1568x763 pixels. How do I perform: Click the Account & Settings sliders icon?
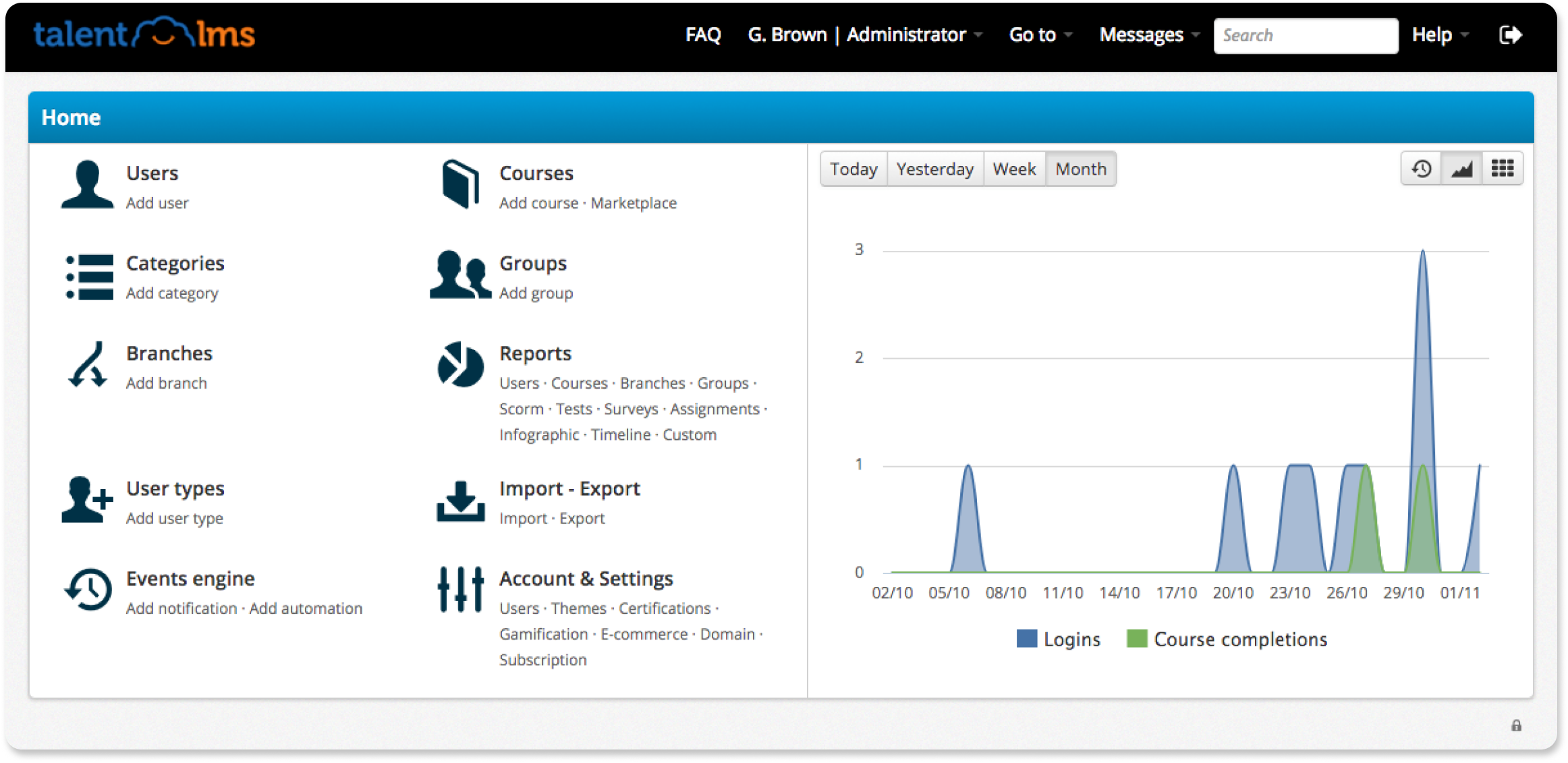point(461,590)
